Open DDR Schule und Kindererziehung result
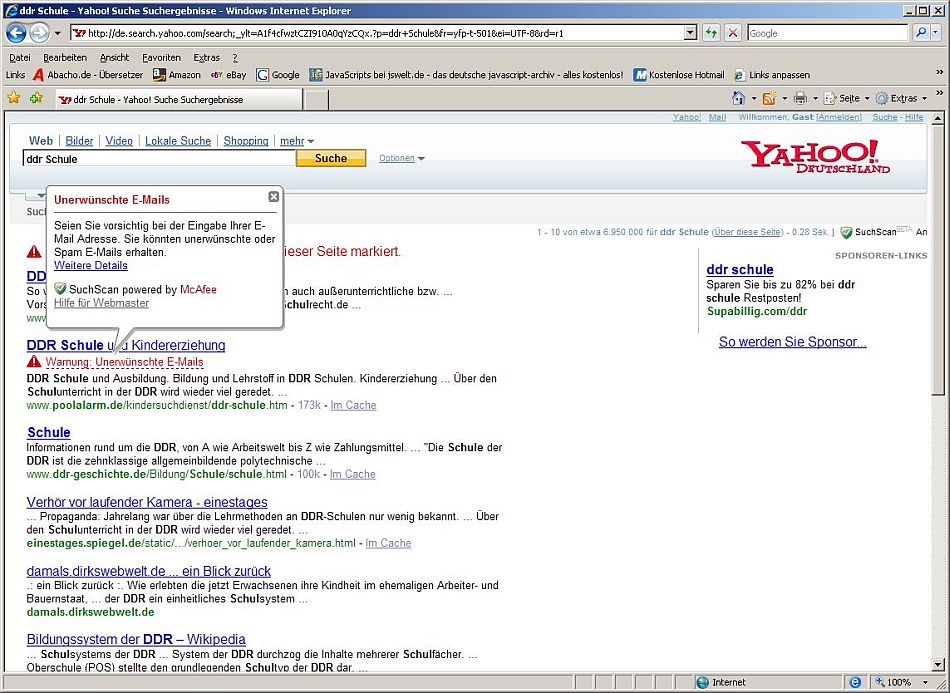Viewport: 950px width, 693px height. point(126,345)
